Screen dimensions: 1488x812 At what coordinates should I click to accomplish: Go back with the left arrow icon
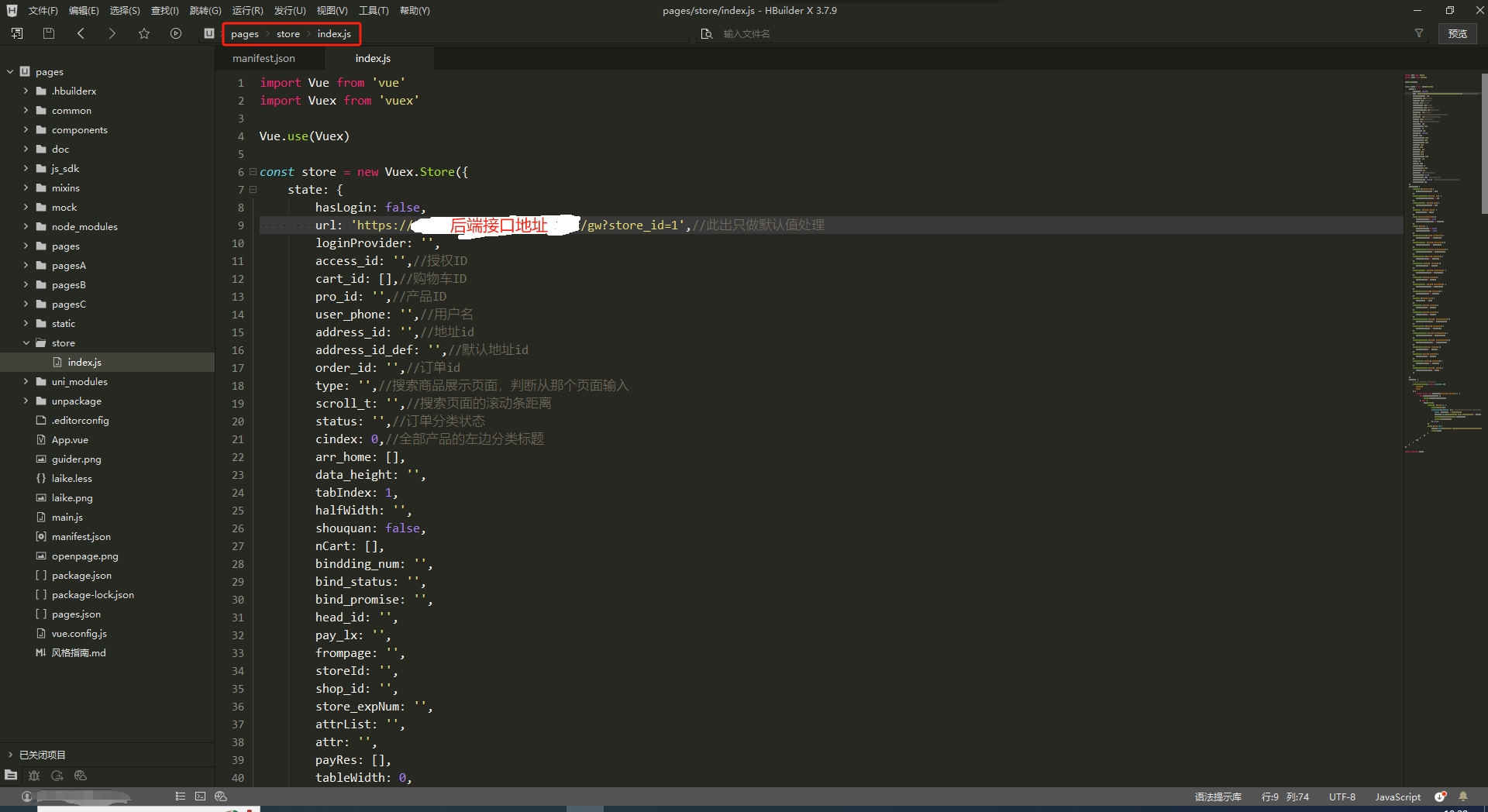coord(81,33)
